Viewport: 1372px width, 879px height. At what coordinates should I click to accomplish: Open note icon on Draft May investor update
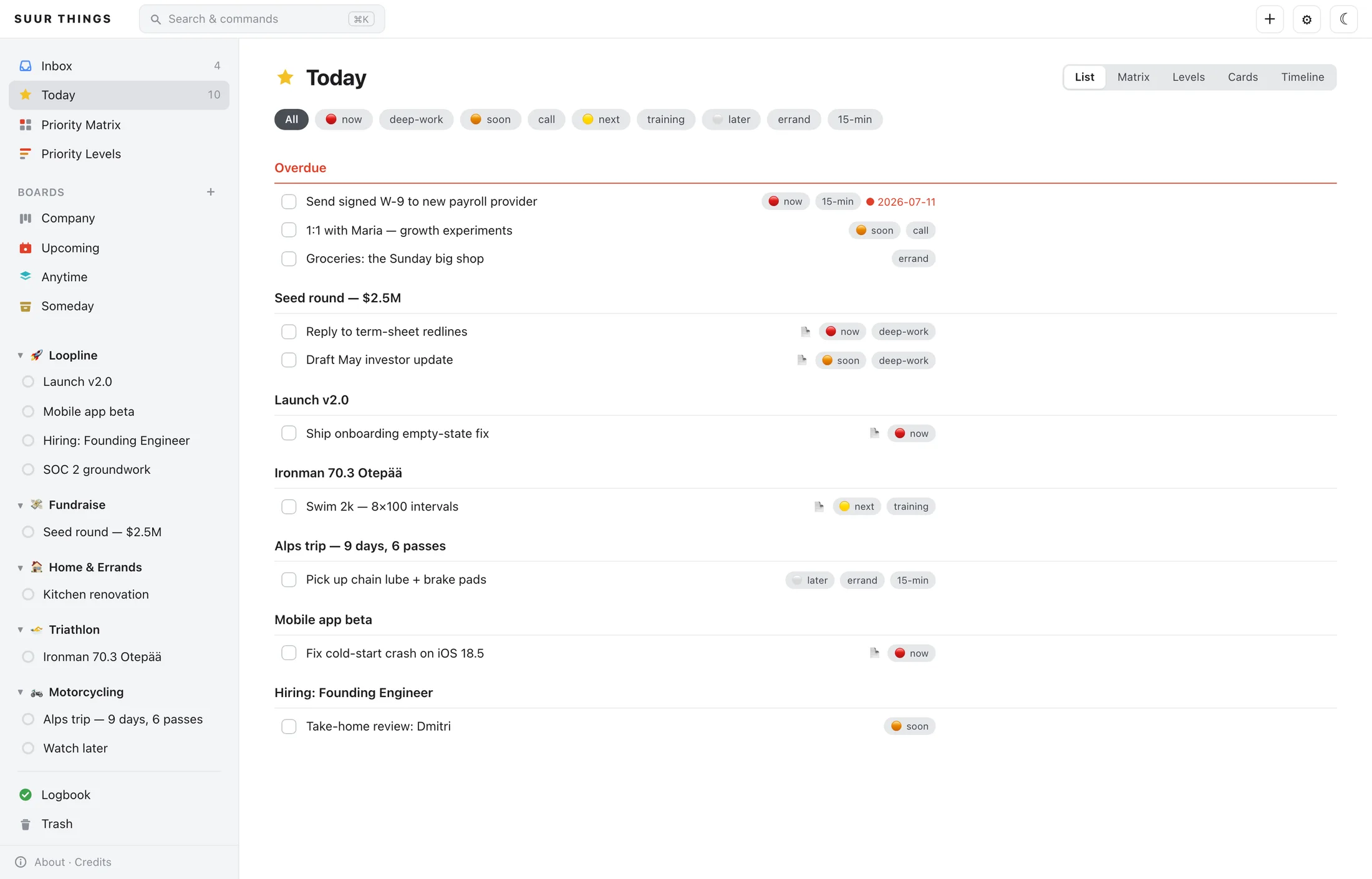coord(802,360)
